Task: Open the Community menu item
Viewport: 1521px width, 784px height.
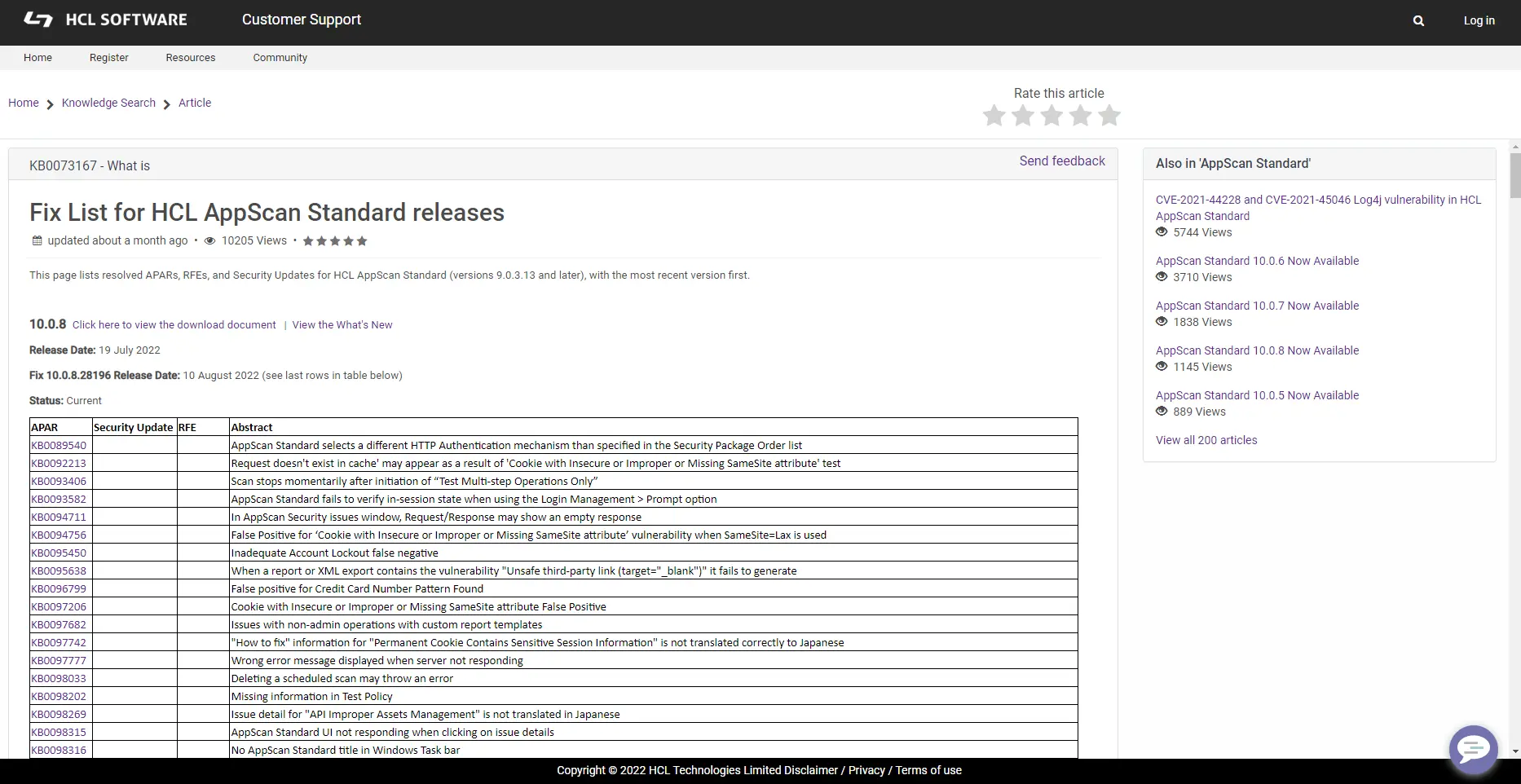Action: [280, 58]
